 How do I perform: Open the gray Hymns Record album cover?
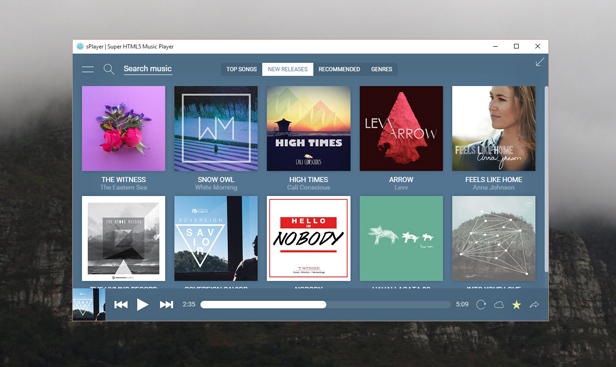(x=123, y=239)
